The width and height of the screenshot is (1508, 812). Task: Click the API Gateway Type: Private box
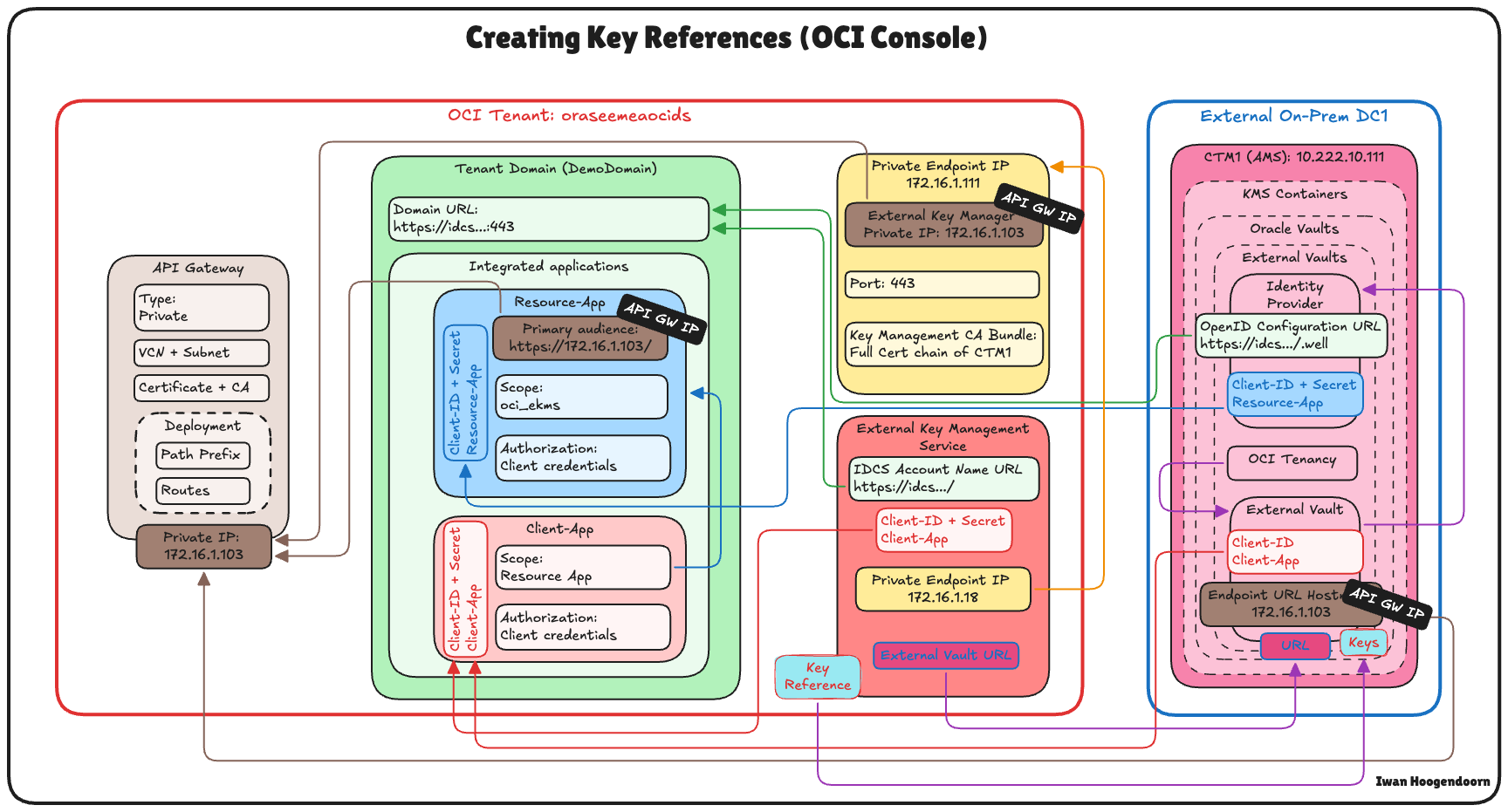click(x=202, y=308)
